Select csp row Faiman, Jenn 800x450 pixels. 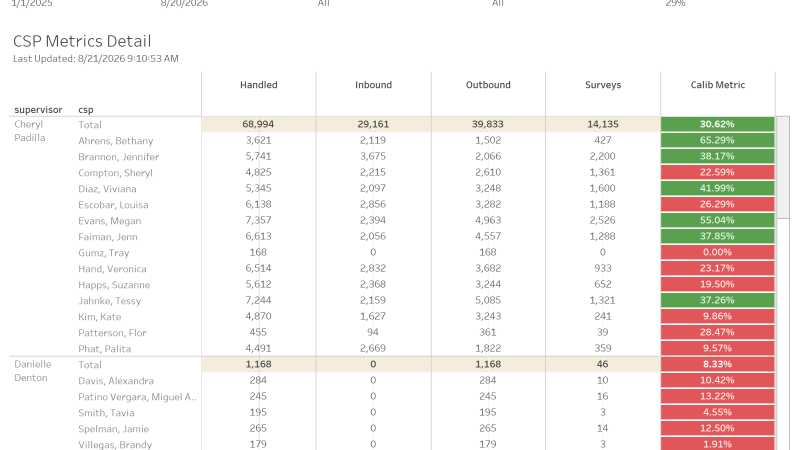pos(108,237)
